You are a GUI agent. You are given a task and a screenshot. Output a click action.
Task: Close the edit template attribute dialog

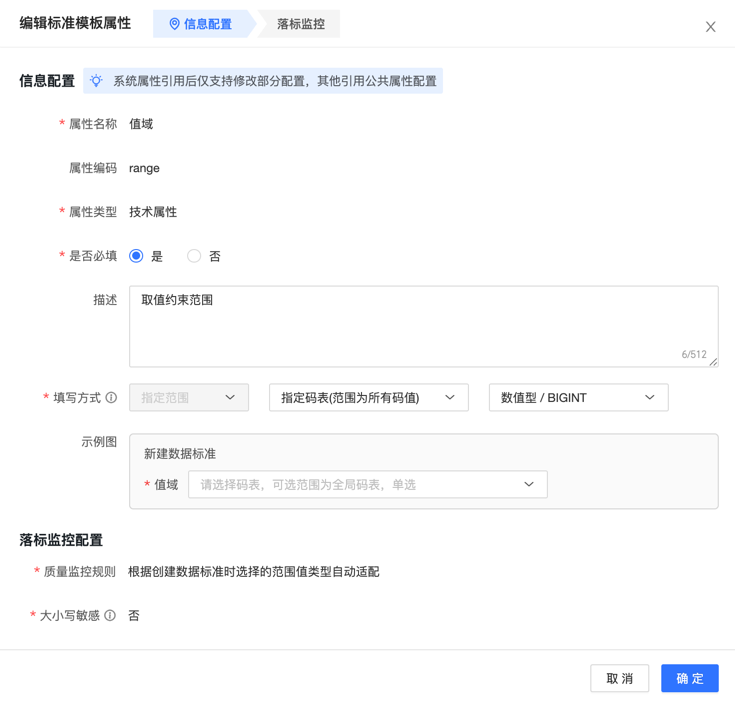[710, 27]
